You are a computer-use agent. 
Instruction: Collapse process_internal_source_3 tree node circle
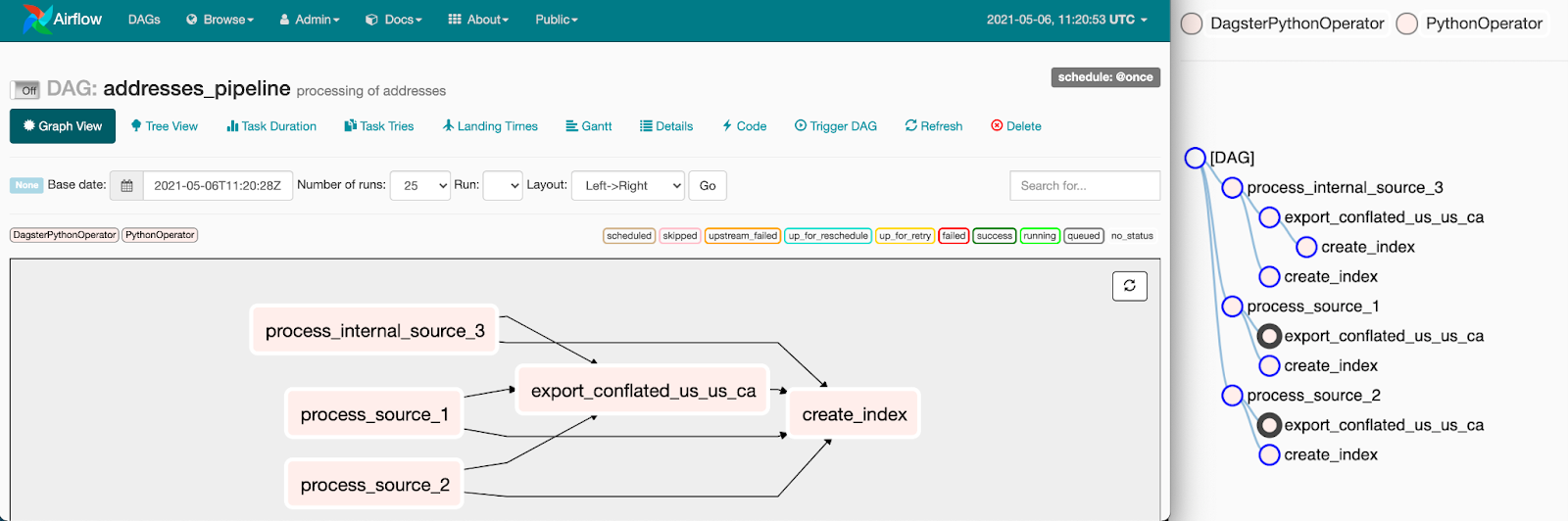pyautogui.click(x=1232, y=187)
